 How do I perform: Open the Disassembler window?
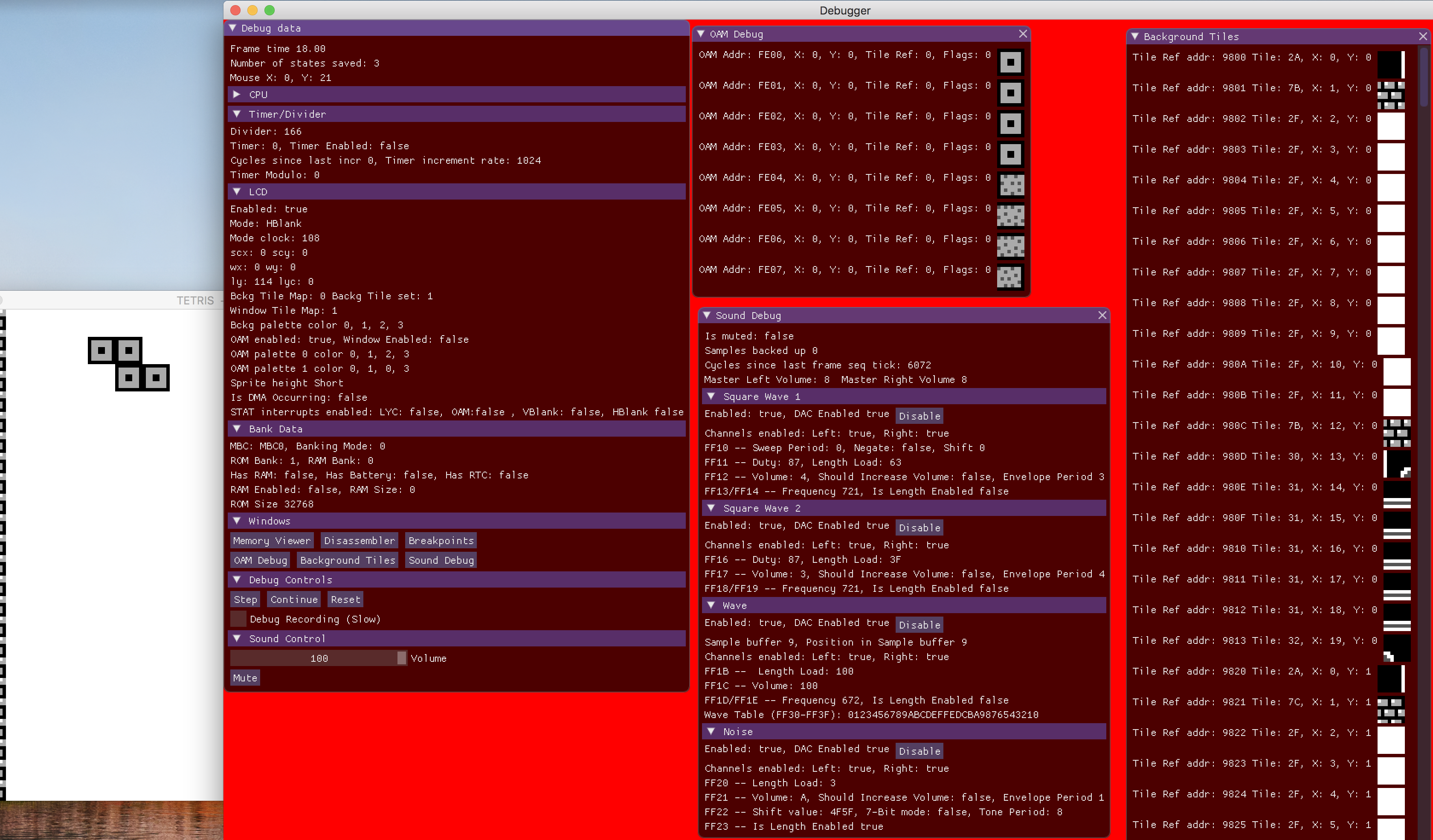pyautogui.click(x=359, y=541)
